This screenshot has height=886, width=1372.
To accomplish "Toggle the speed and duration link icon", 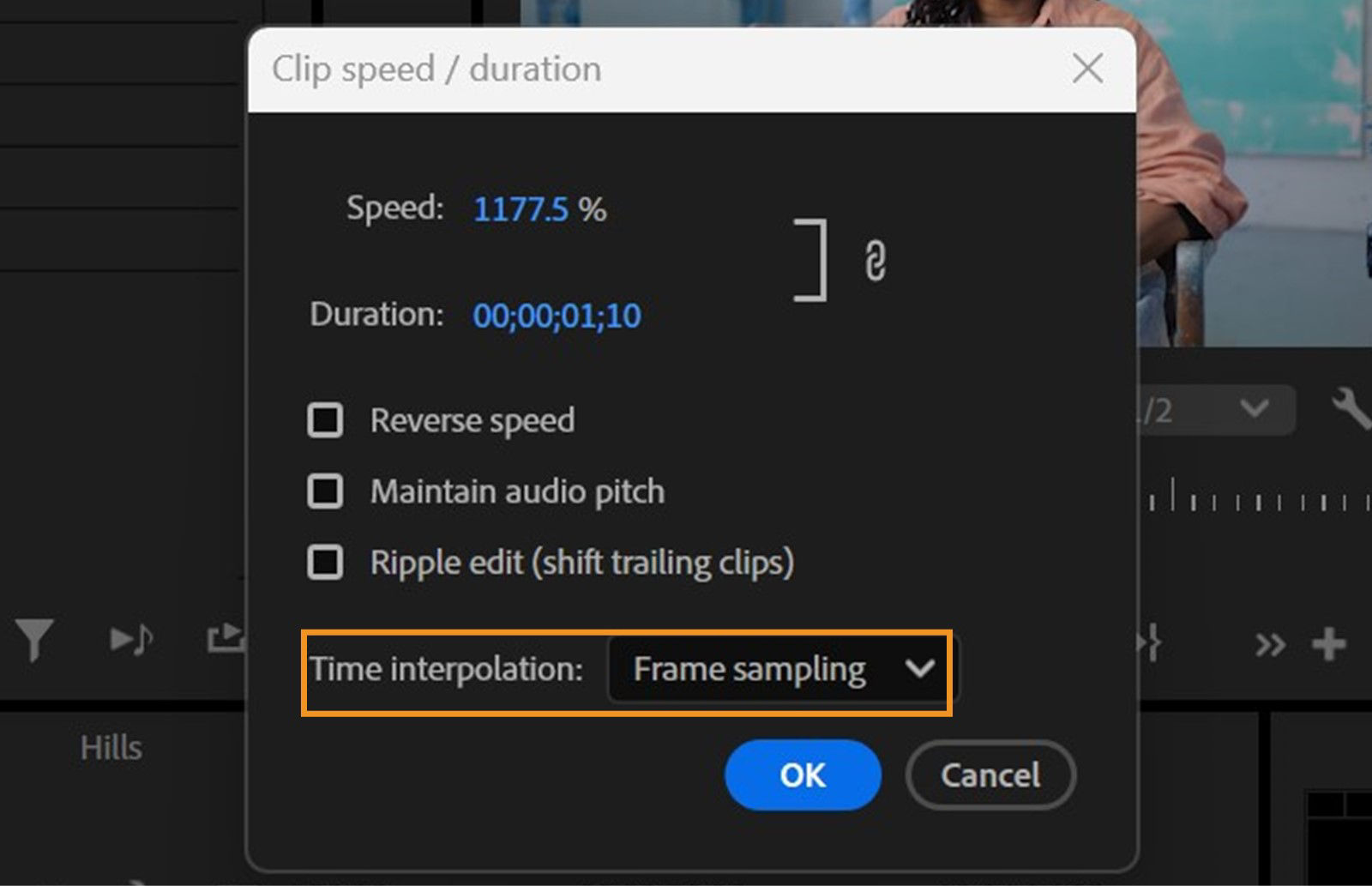I will [875, 261].
